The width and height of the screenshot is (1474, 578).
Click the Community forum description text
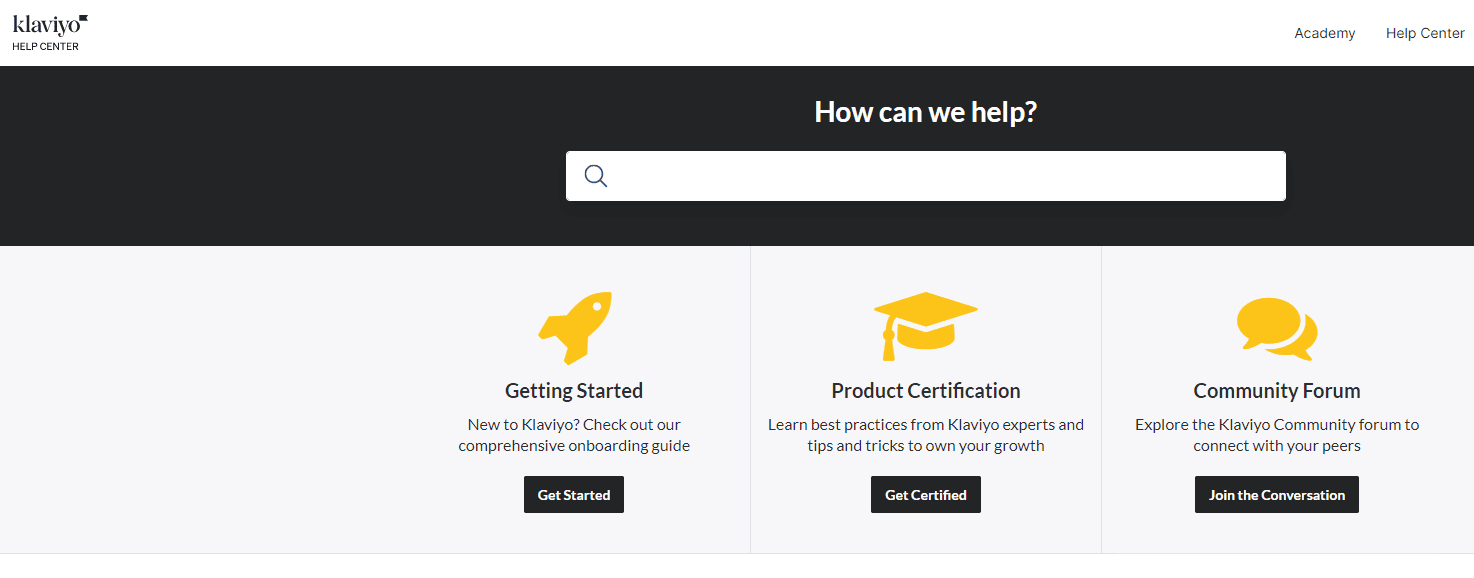click(1277, 435)
